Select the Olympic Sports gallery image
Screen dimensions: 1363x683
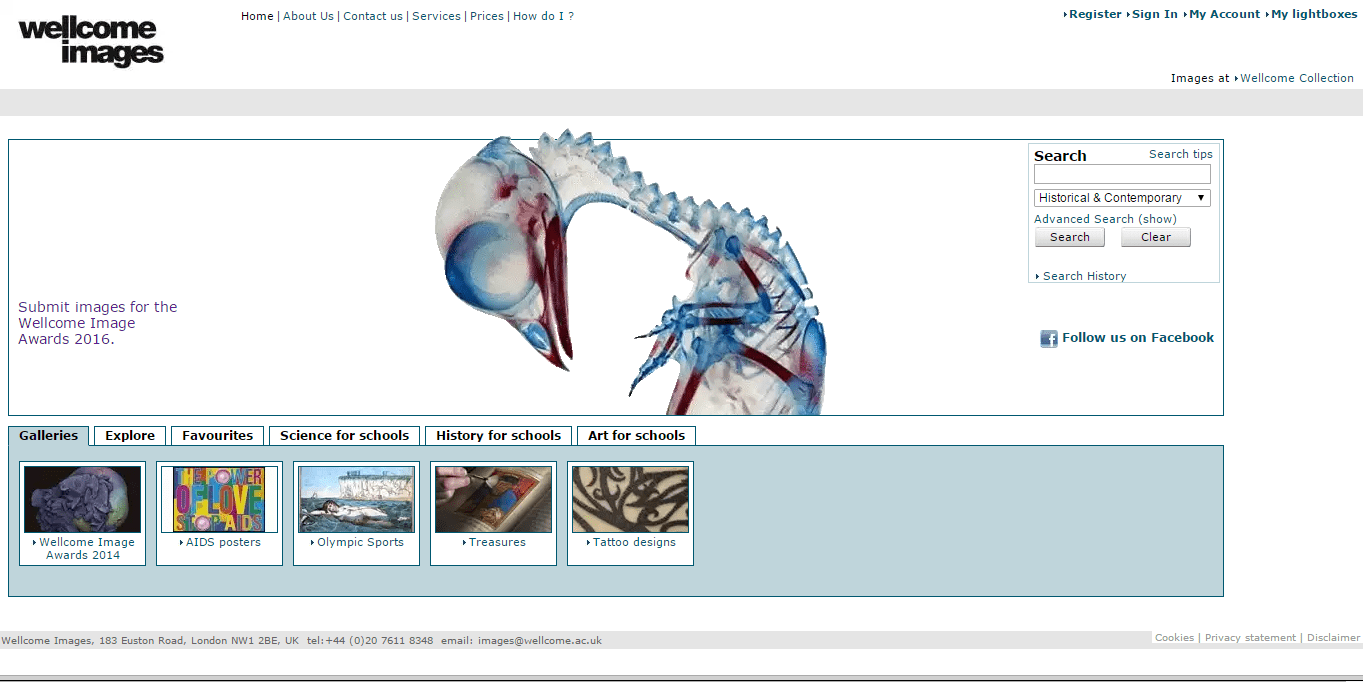click(356, 500)
